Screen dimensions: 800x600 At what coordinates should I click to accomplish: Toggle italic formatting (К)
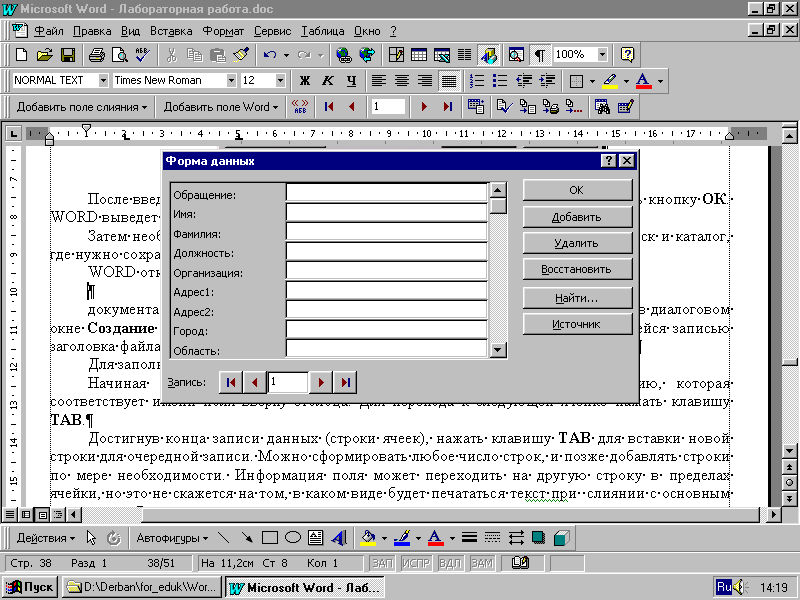(x=328, y=81)
